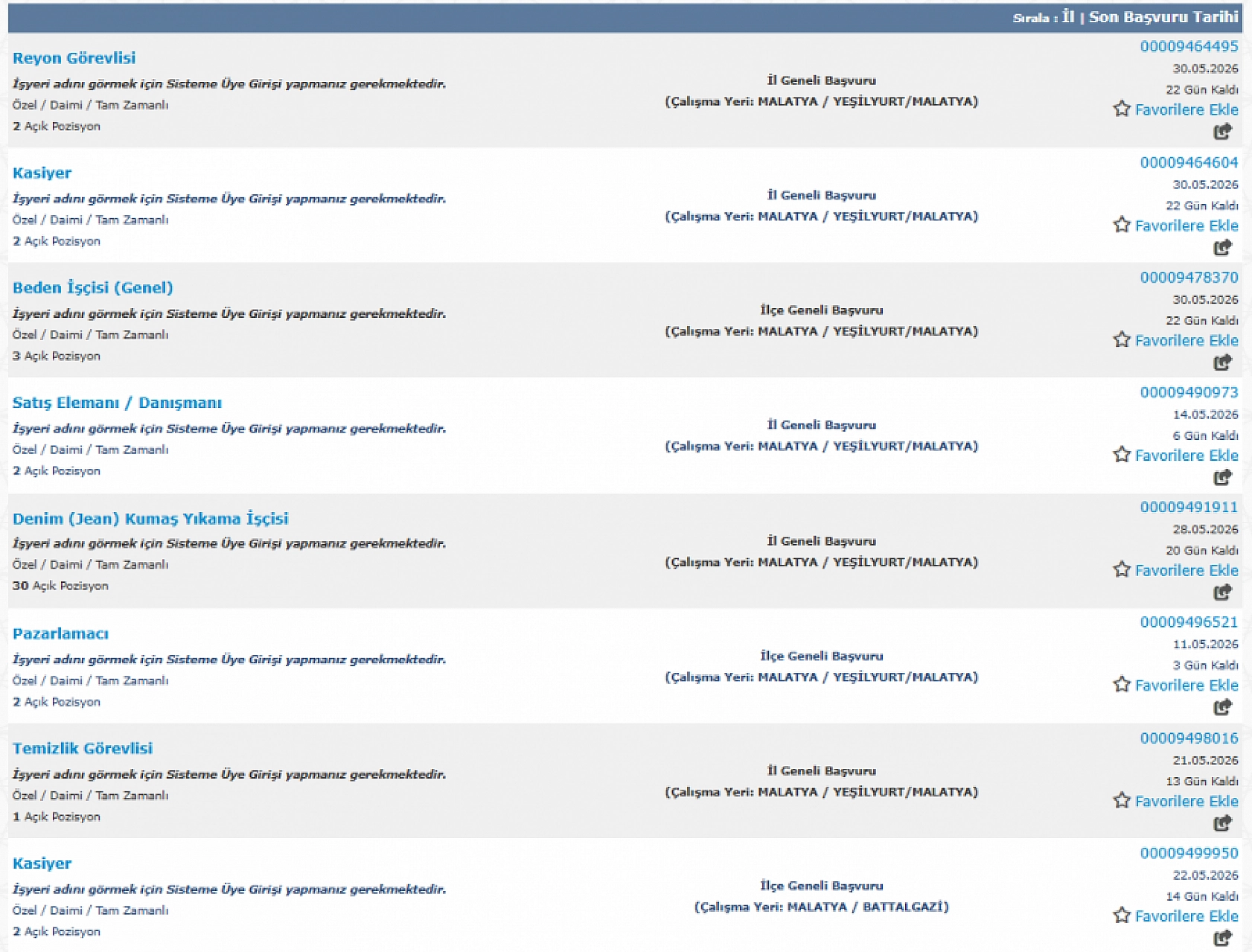This screenshot has height=952, width=1252.
Task: Sort listings by İl
Action: click(x=1068, y=16)
